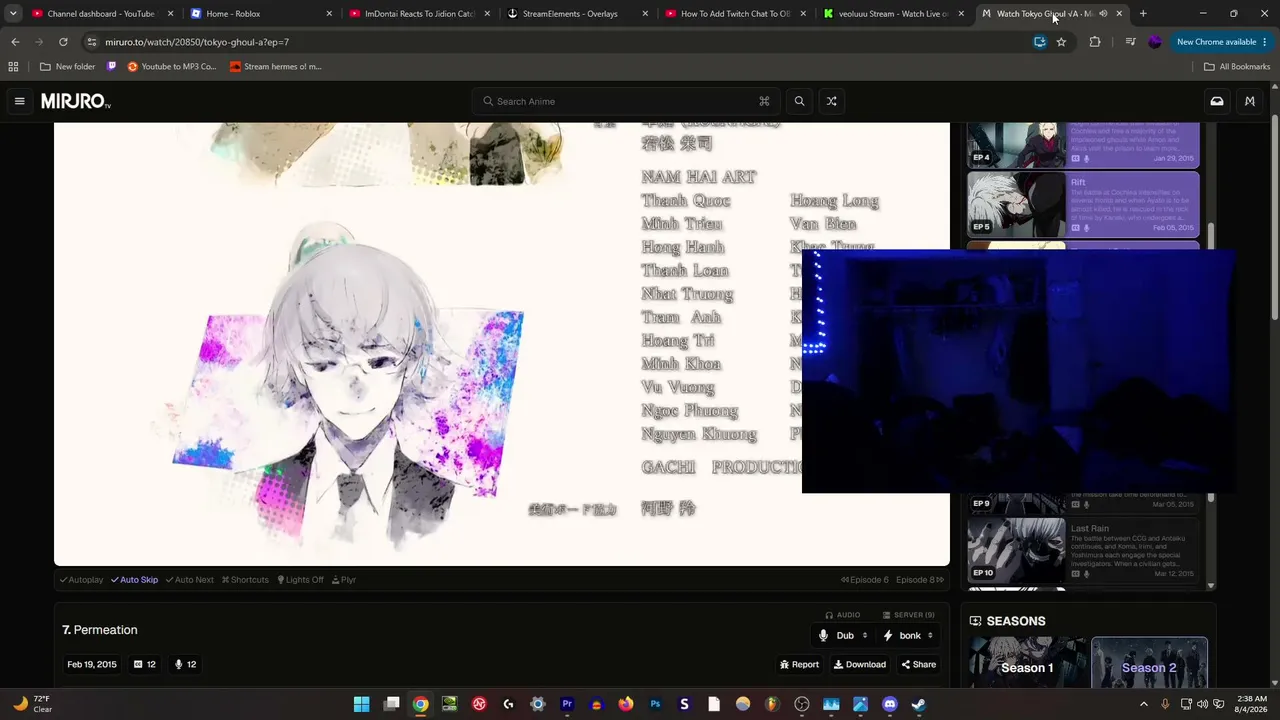Open Discord from the taskbar
1280x720 pixels.
pos(890,704)
